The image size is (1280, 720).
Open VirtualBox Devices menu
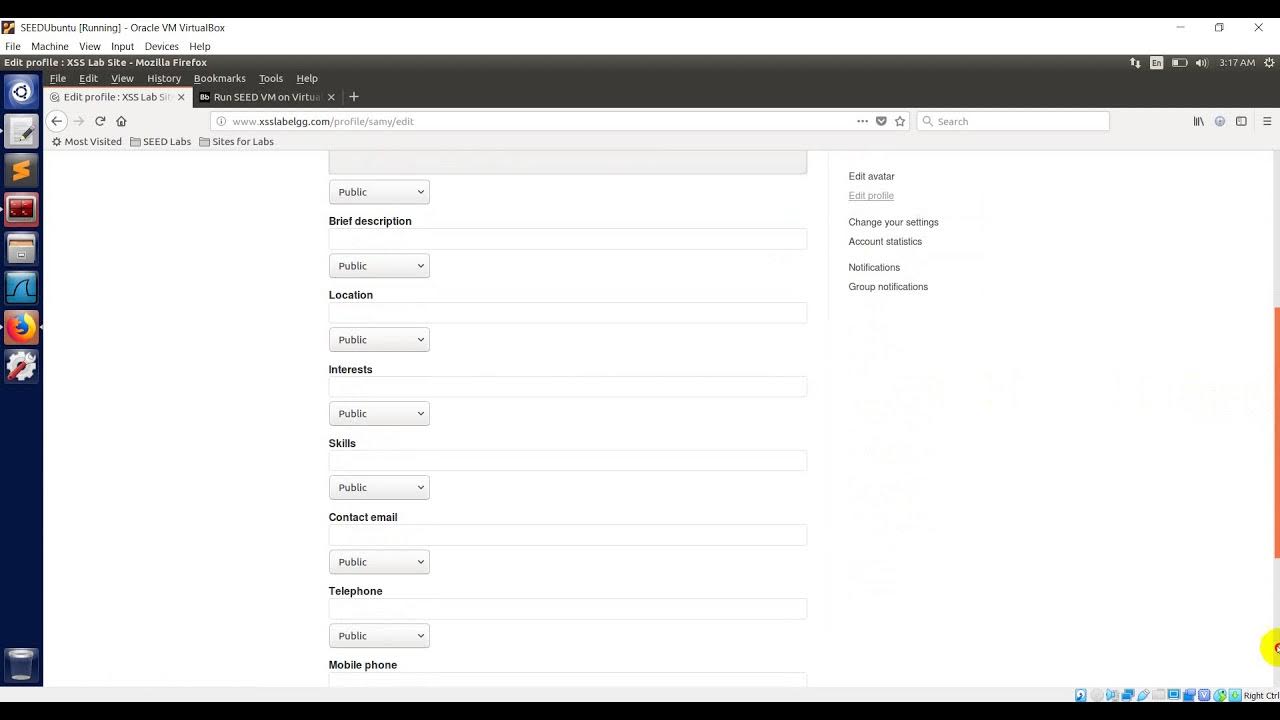pos(161,46)
